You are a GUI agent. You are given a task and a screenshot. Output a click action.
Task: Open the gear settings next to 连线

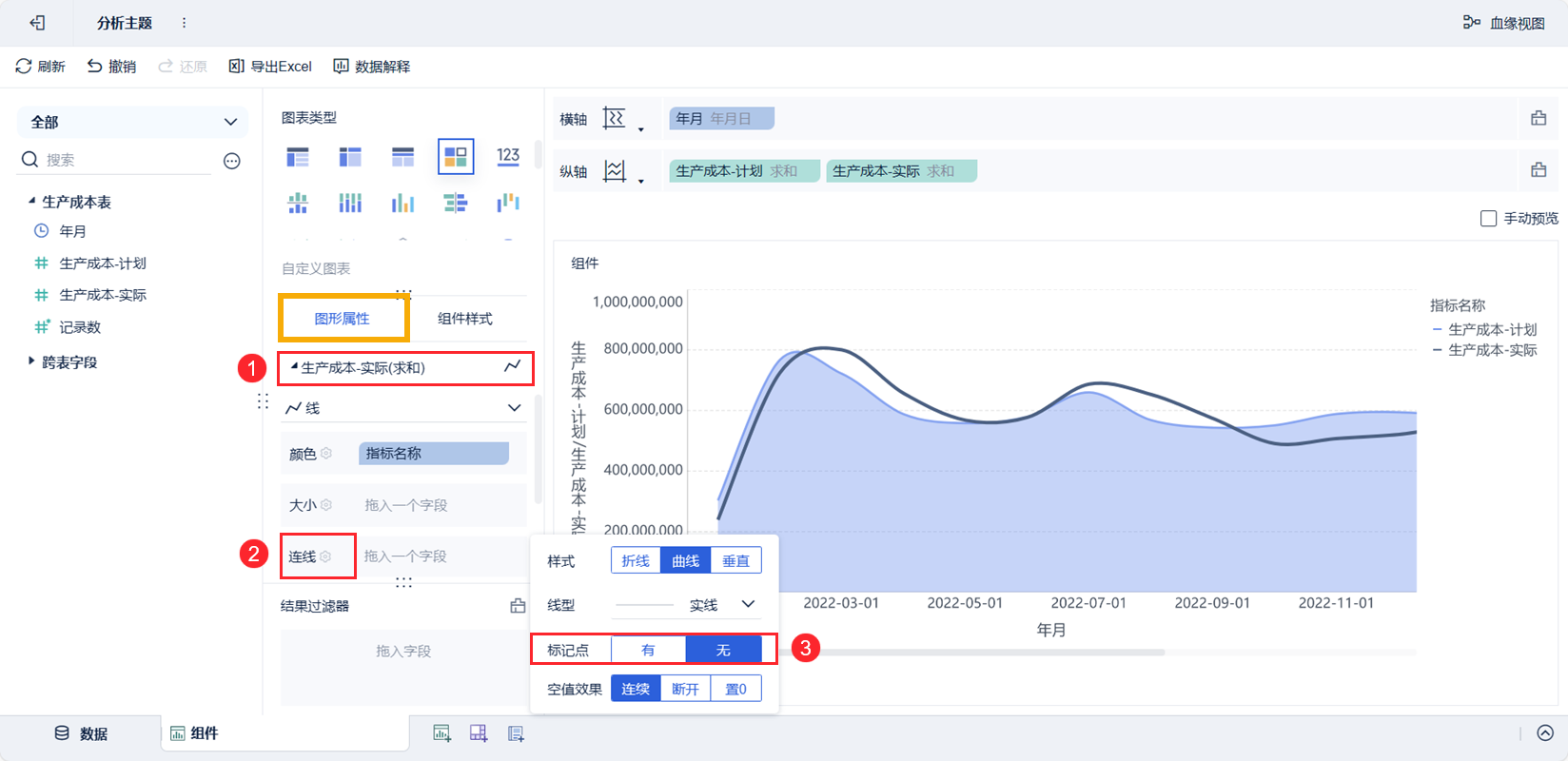(x=325, y=556)
